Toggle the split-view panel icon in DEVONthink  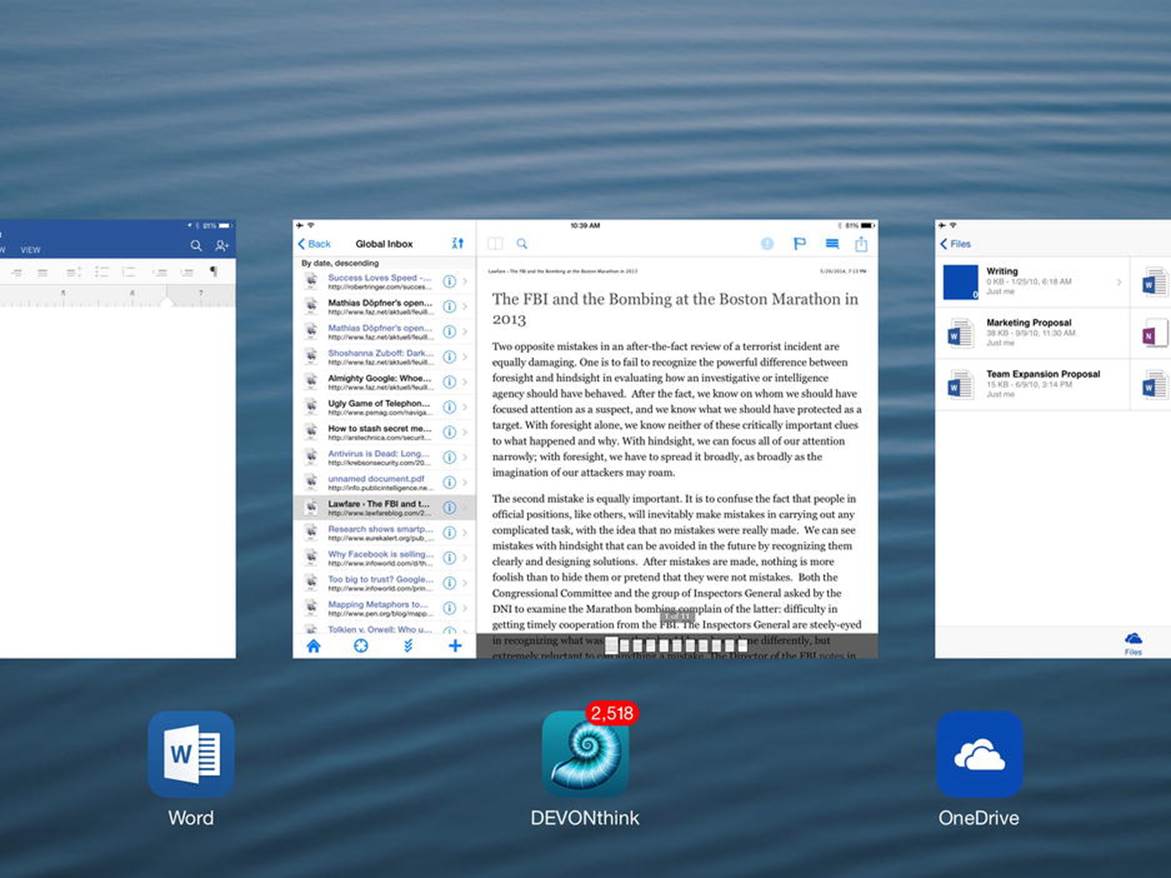coord(495,243)
